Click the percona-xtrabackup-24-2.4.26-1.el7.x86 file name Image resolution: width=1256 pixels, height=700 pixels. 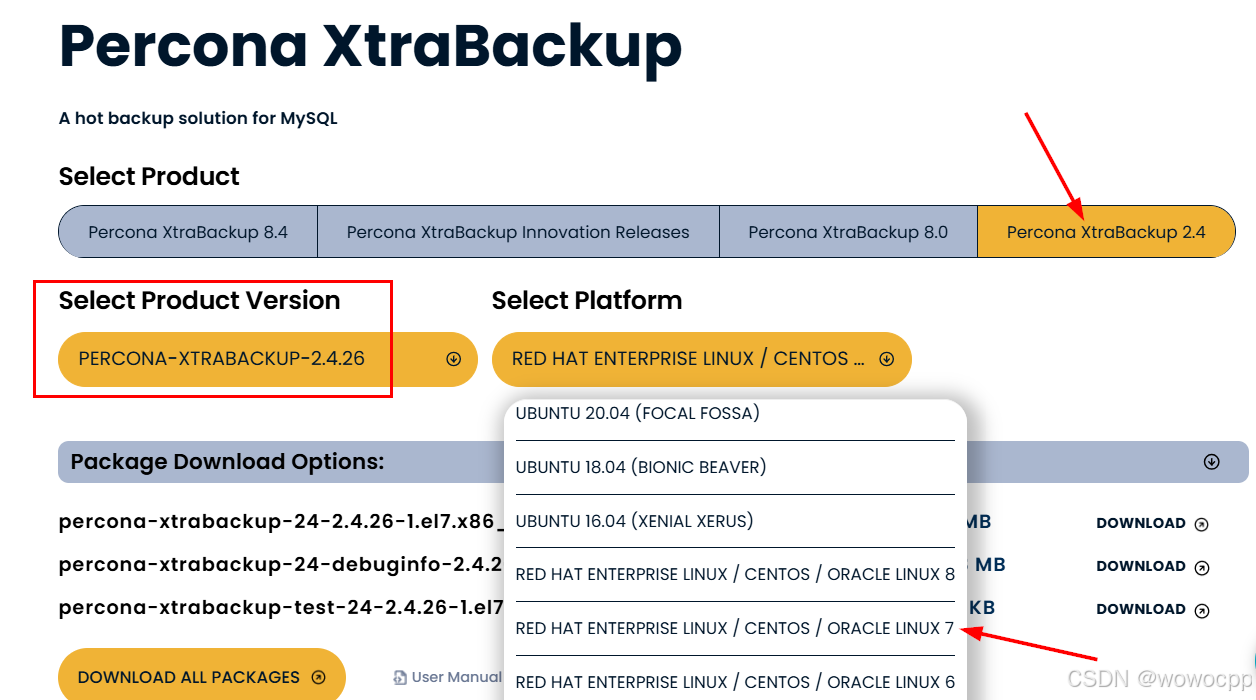[281, 521]
